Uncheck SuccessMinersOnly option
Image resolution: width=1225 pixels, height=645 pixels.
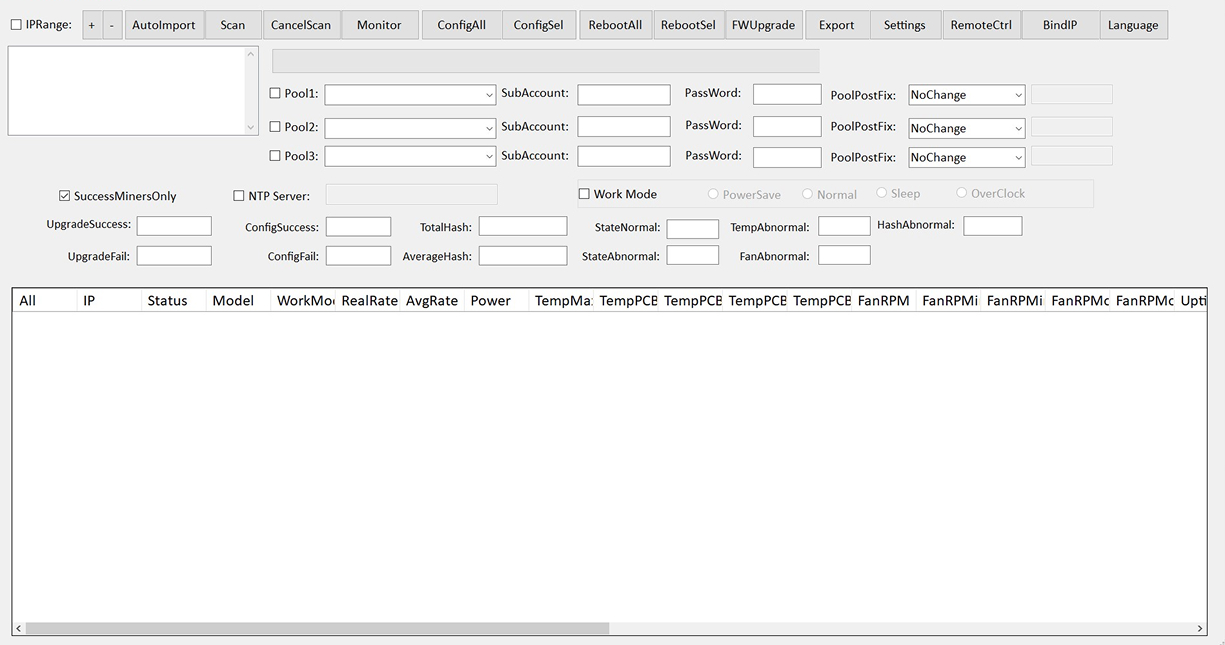(x=65, y=196)
